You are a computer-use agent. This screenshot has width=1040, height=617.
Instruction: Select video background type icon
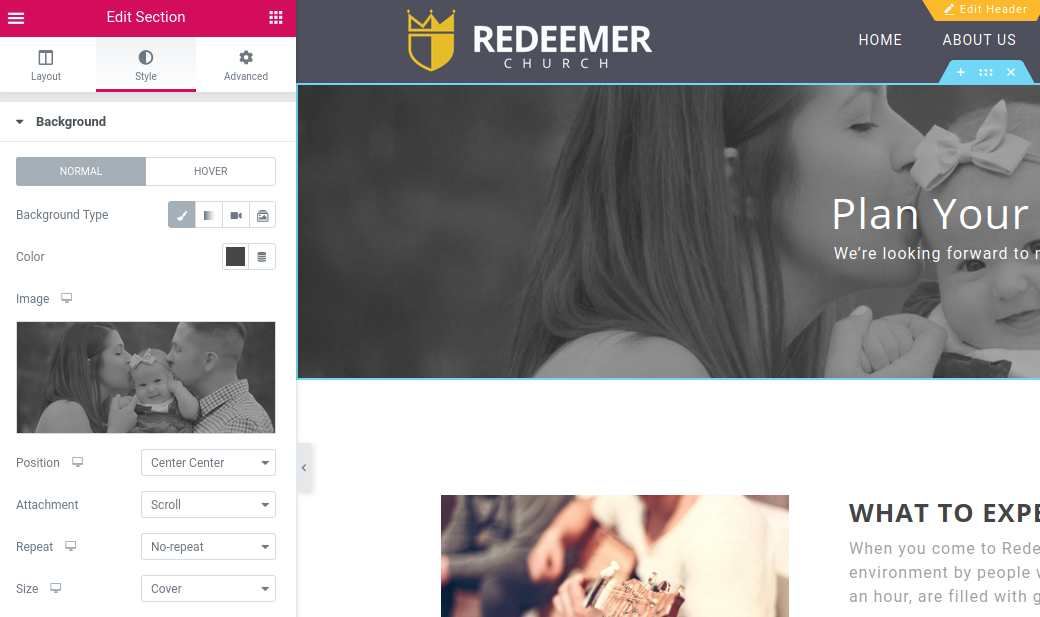235,215
